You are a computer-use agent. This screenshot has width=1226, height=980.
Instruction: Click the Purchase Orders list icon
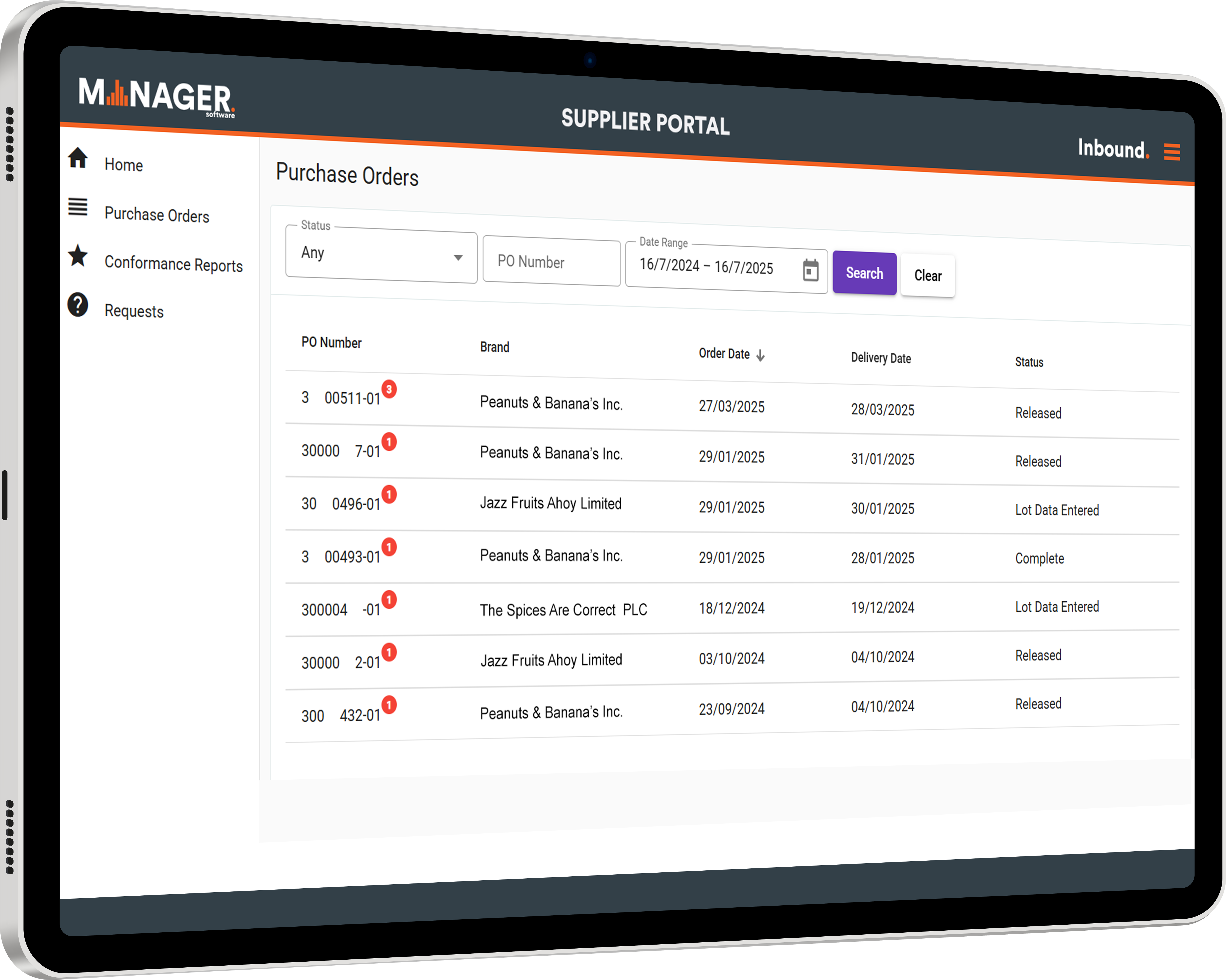point(78,207)
